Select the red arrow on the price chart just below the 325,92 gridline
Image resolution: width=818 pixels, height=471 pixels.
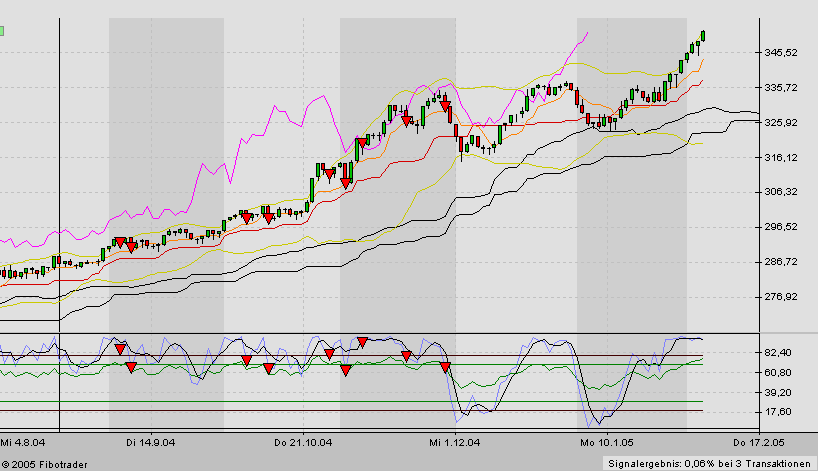point(407,123)
